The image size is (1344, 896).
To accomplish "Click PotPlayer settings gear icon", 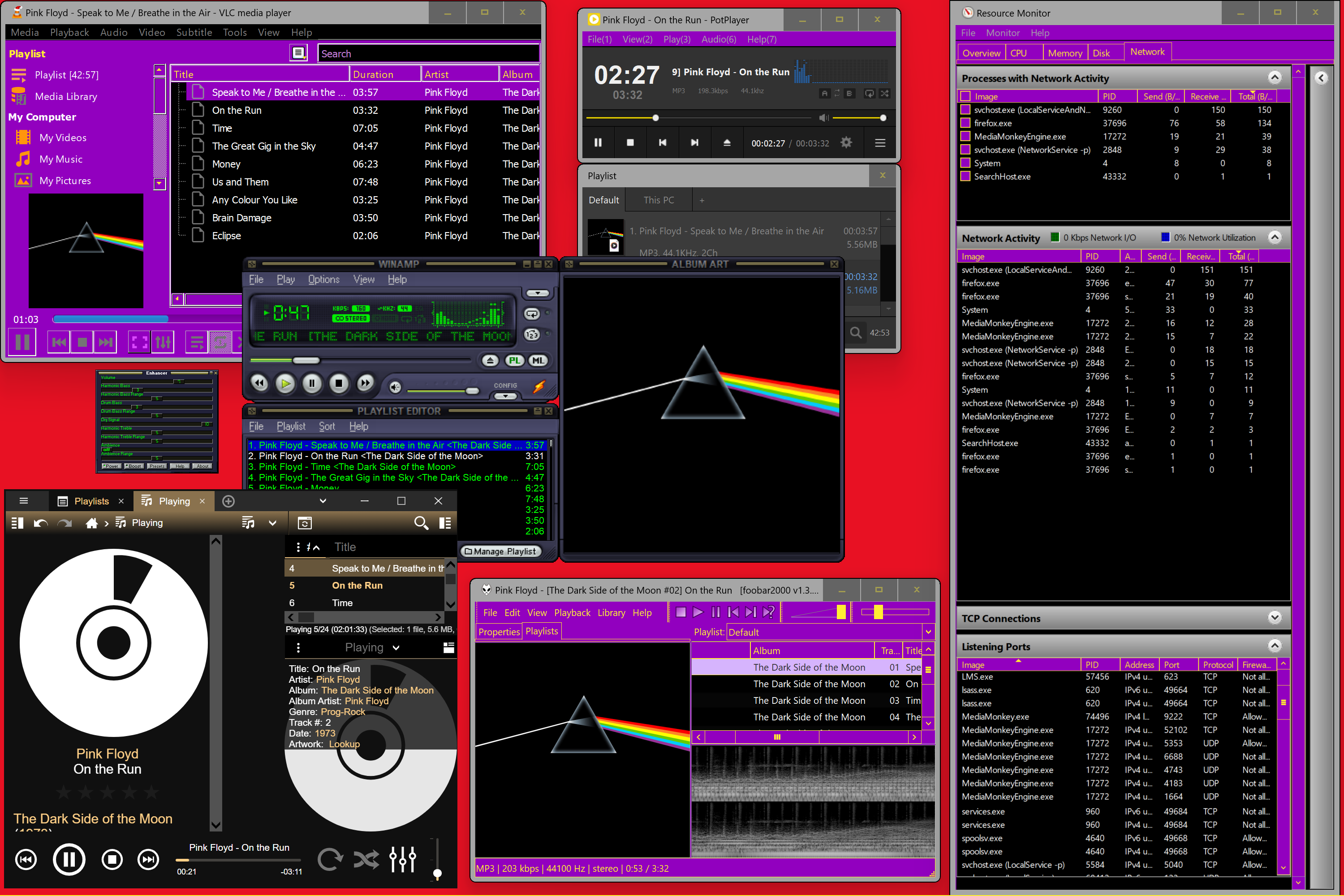I will pyautogui.click(x=846, y=143).
